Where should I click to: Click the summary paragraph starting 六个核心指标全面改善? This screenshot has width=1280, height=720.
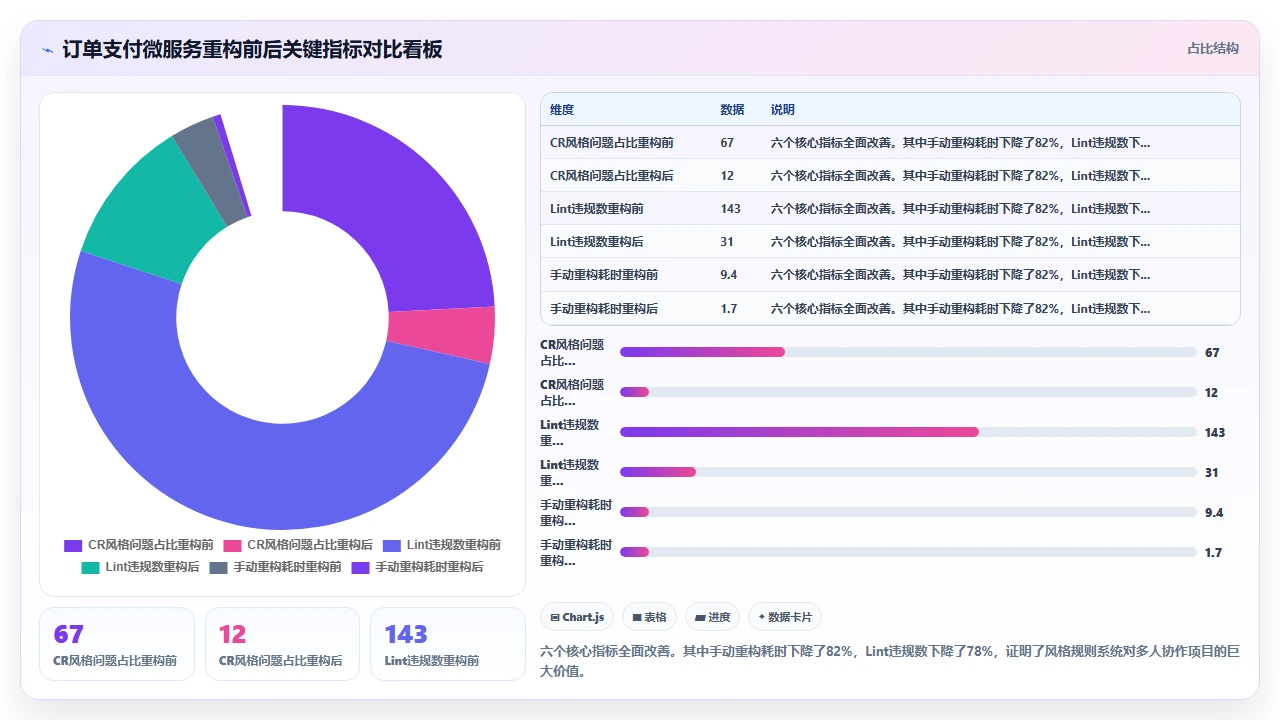[x=890, y=661]
